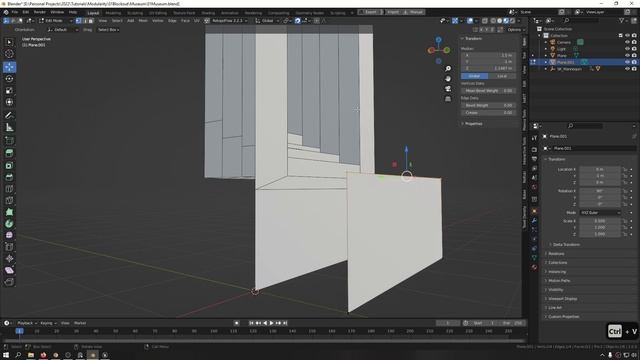Expand the Custom Properties panel
640x360 pixels.
(x=563, y=316)
